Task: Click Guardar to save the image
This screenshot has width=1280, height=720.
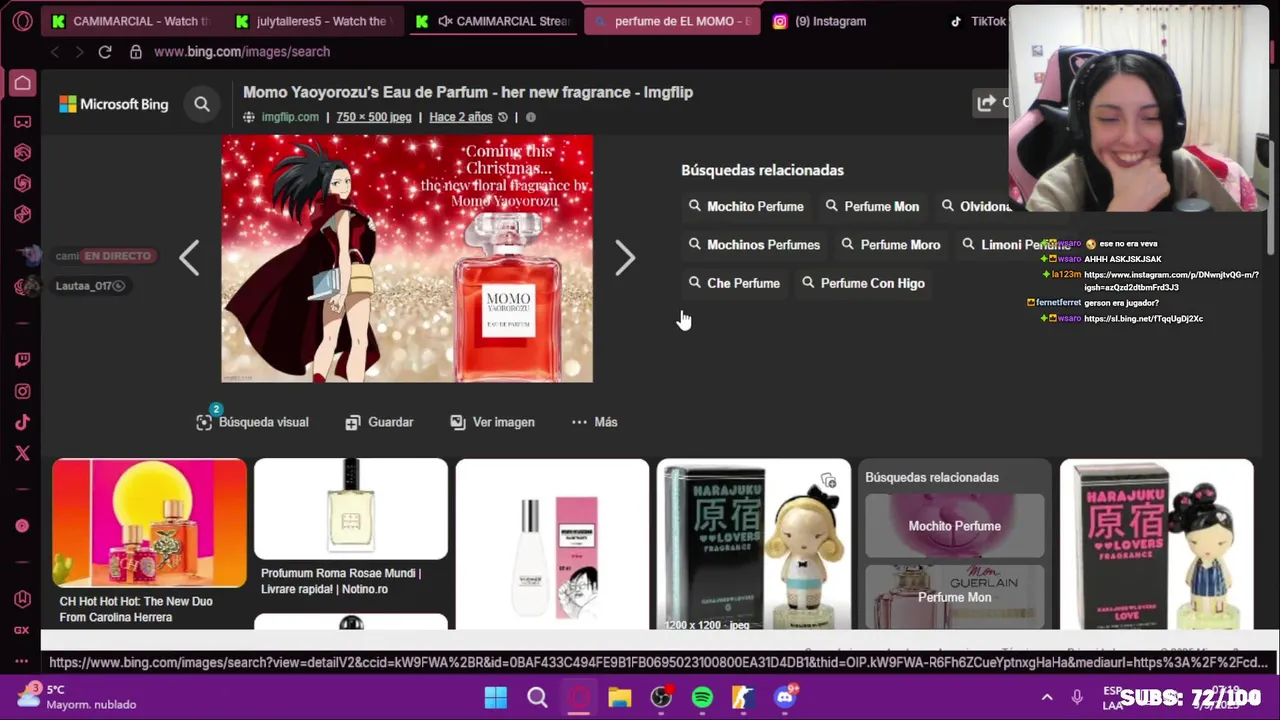Action: tap(379, 422)
